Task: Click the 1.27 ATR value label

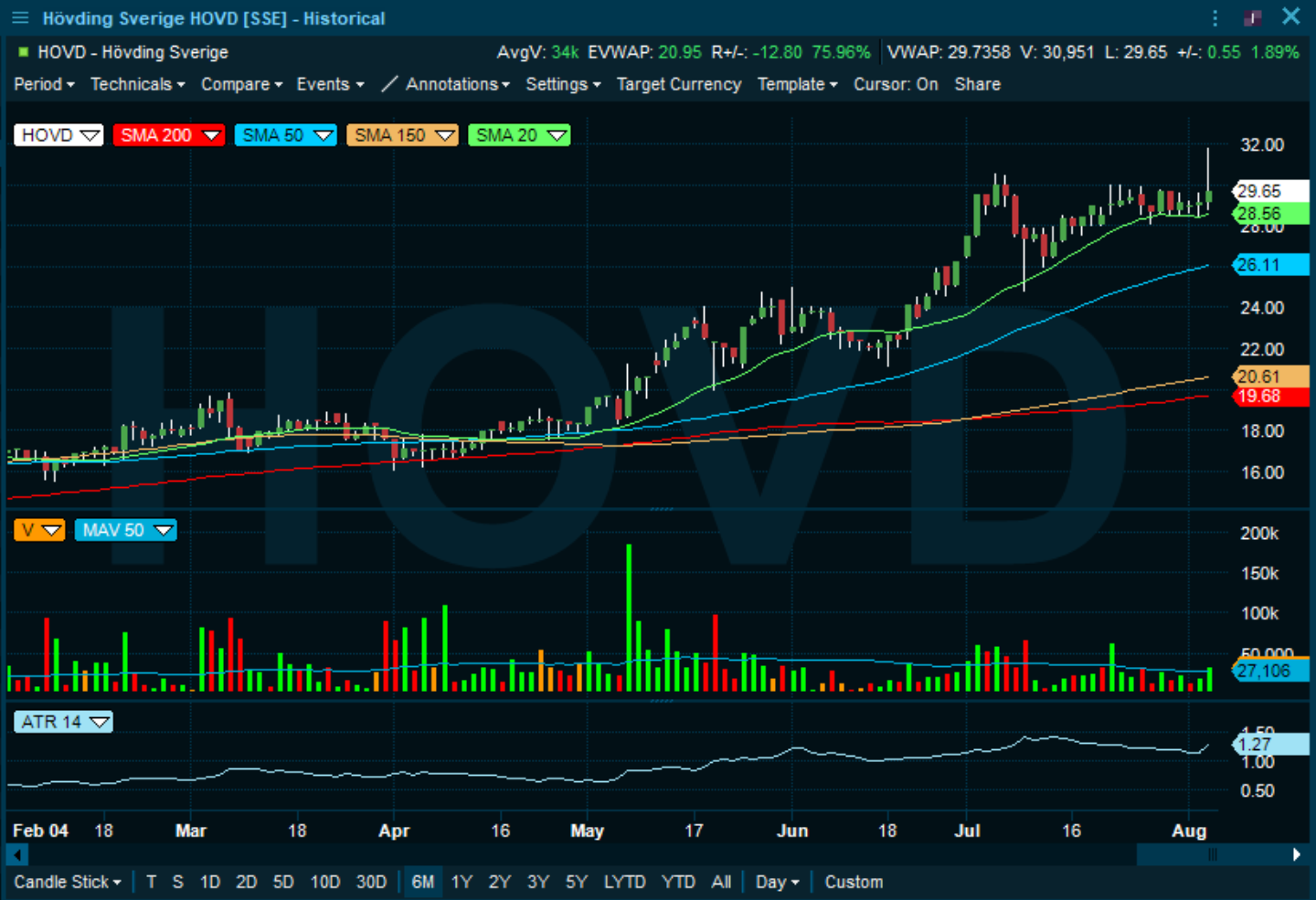Action: point(1270,744)
